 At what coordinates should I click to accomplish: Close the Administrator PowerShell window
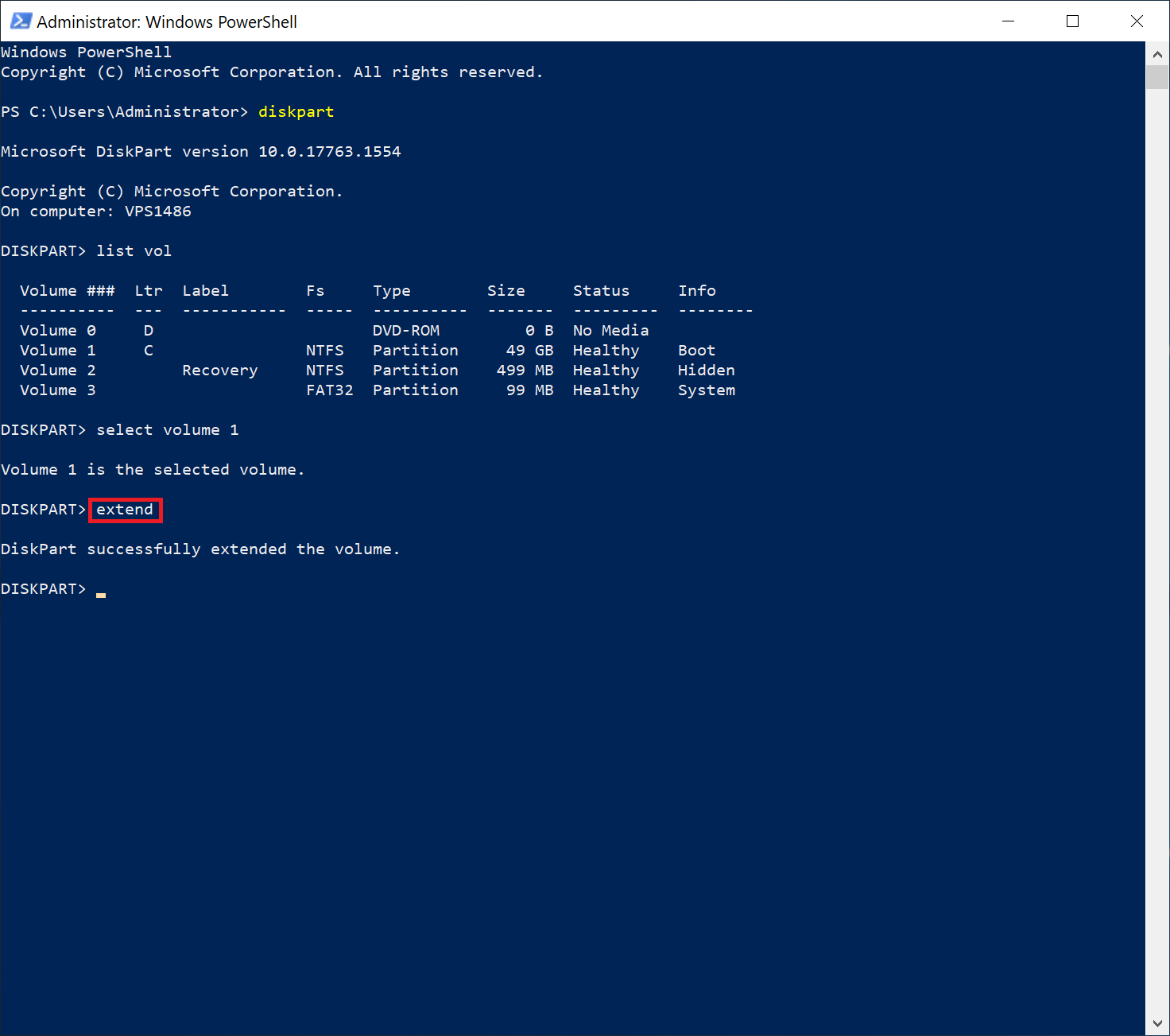click(1137, 21)
